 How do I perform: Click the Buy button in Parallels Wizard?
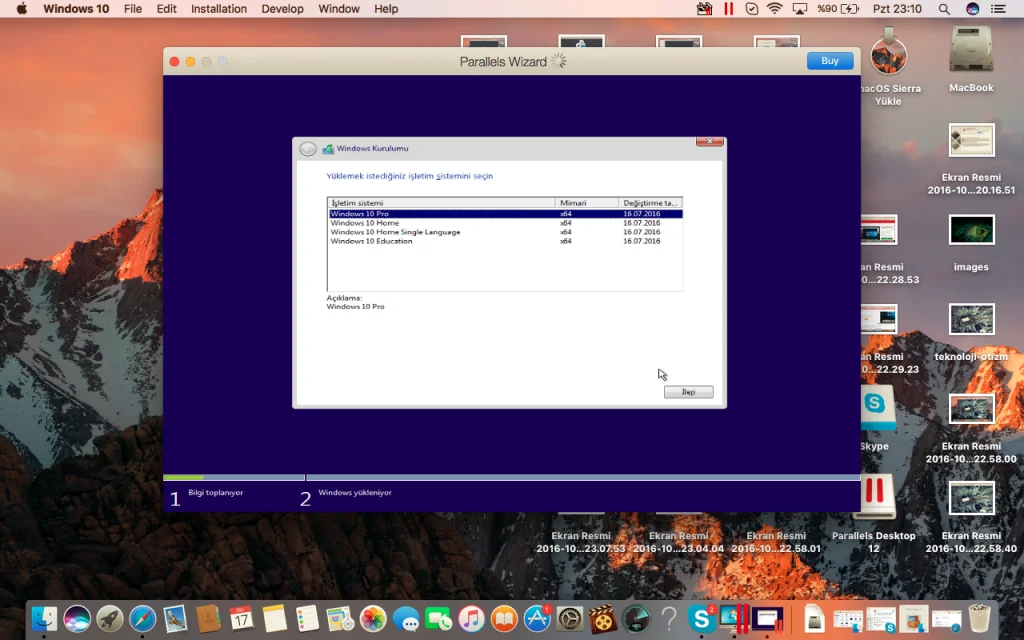click(x=829, y=61)
